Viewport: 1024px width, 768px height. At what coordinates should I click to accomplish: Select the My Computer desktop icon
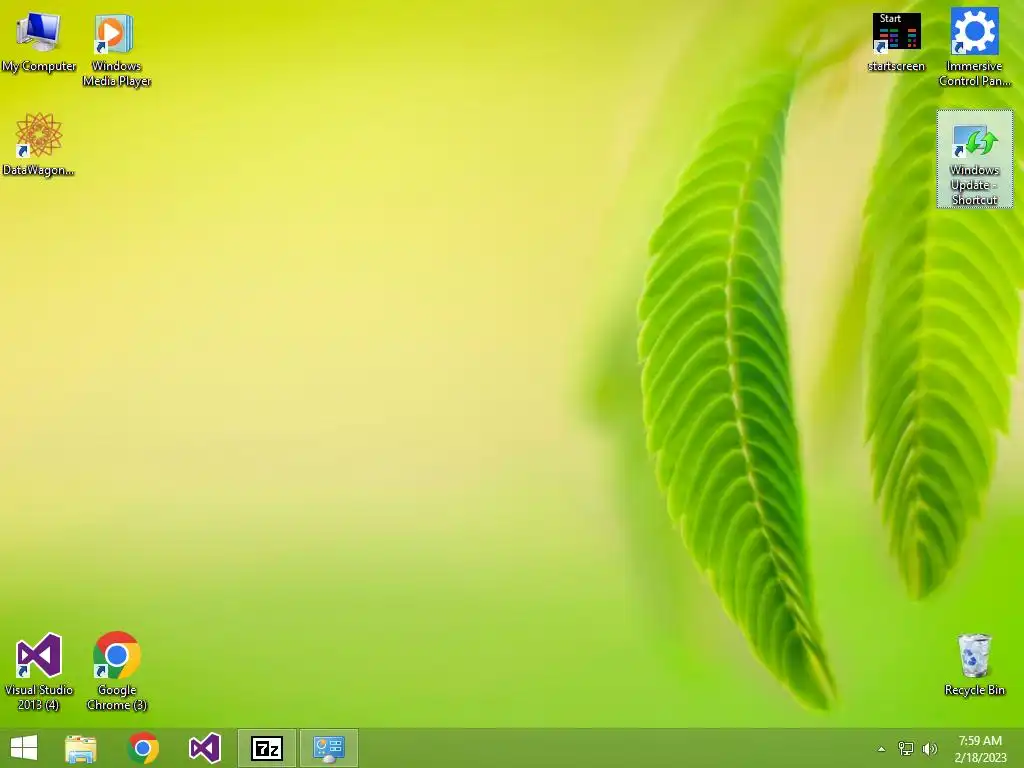click(x=39, y=42)
